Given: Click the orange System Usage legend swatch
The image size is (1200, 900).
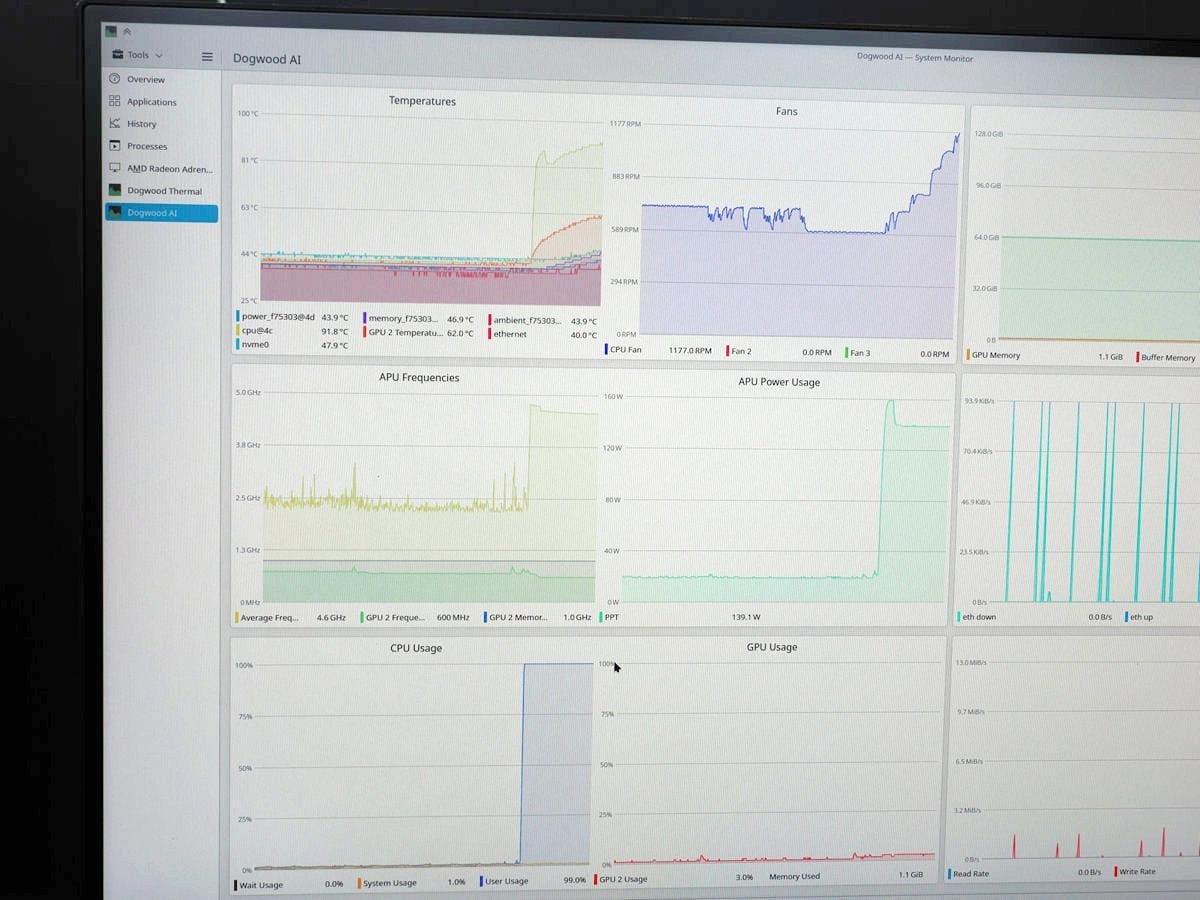Looking at the screenshot, I should [x=359, y=883].
